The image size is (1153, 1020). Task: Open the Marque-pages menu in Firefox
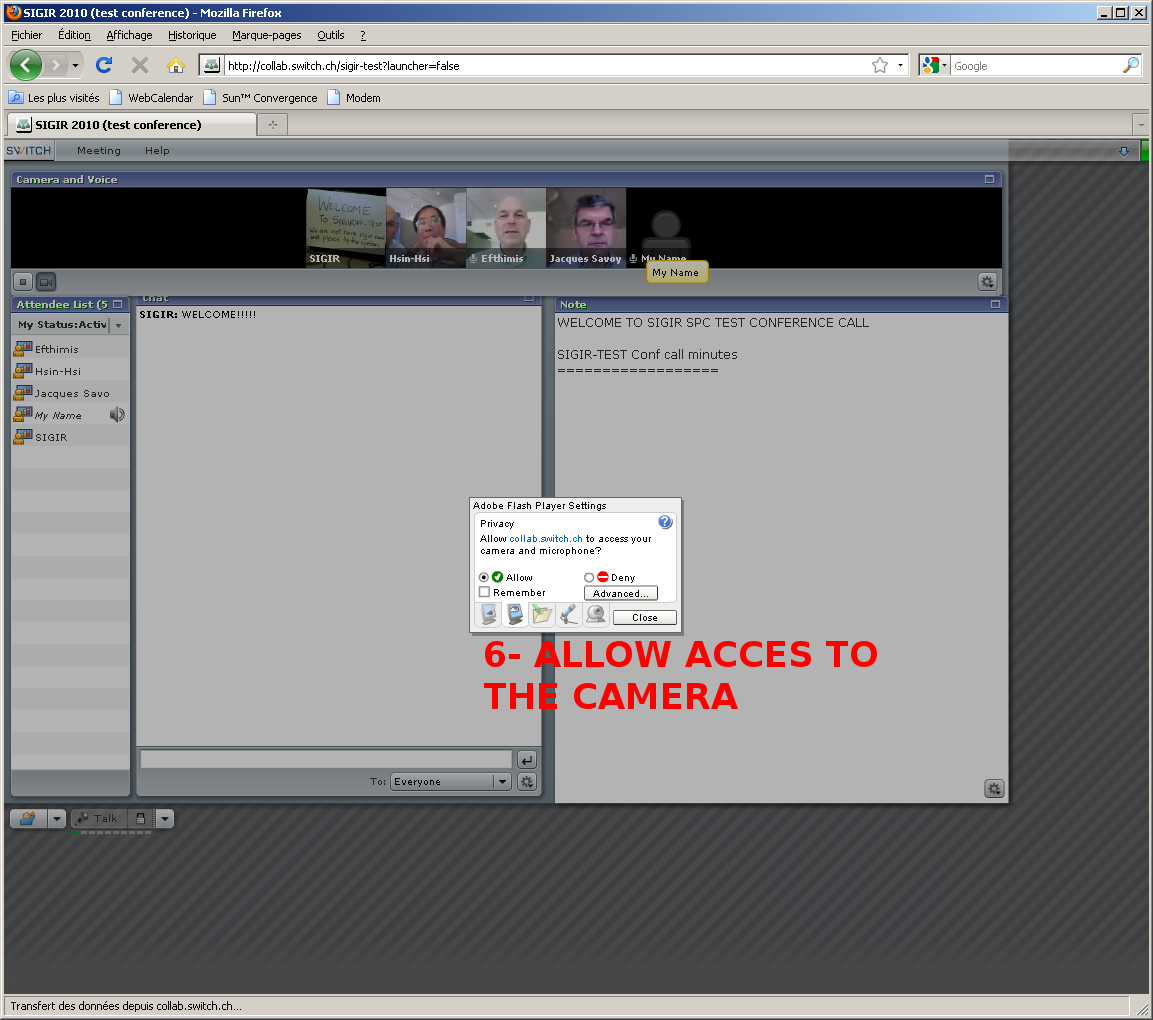coord(266,35)
